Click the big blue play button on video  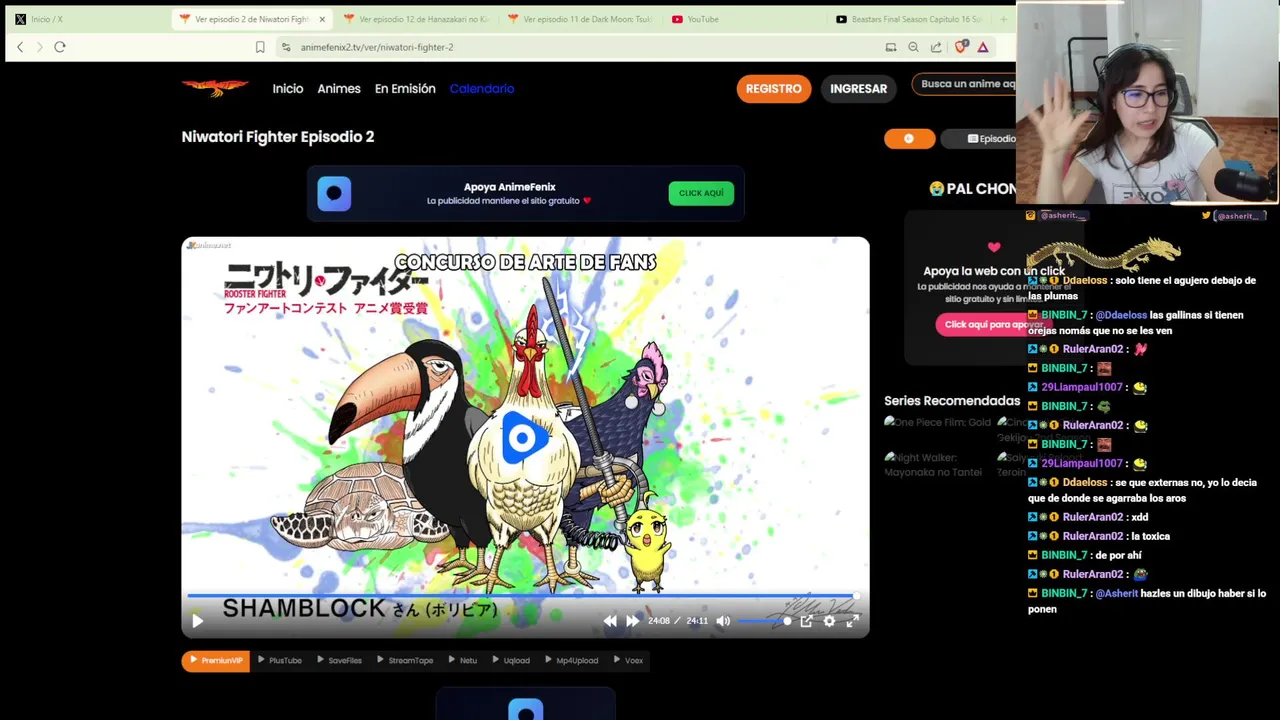click(524, 438)
